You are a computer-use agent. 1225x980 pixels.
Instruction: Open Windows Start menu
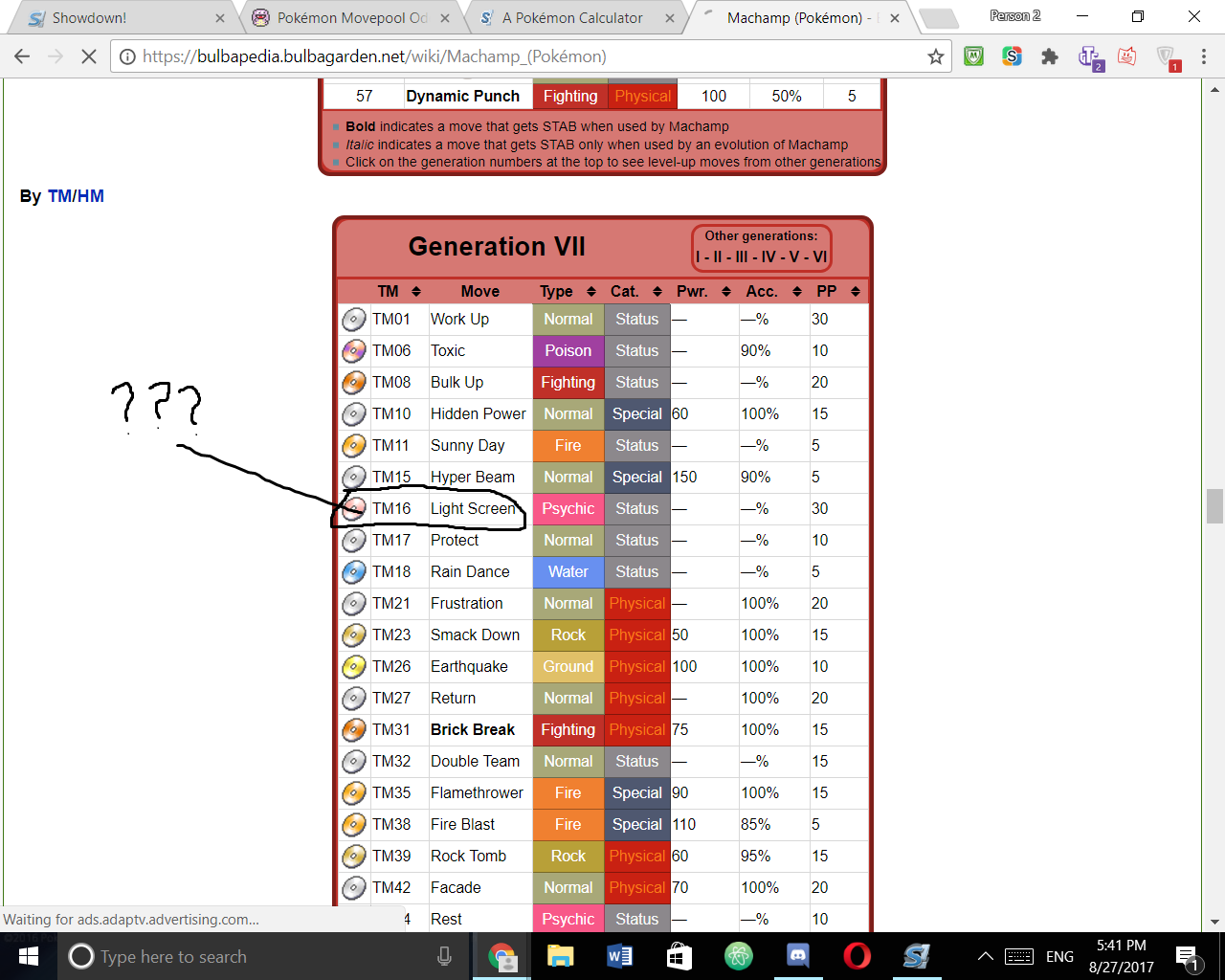pos(28,956)
